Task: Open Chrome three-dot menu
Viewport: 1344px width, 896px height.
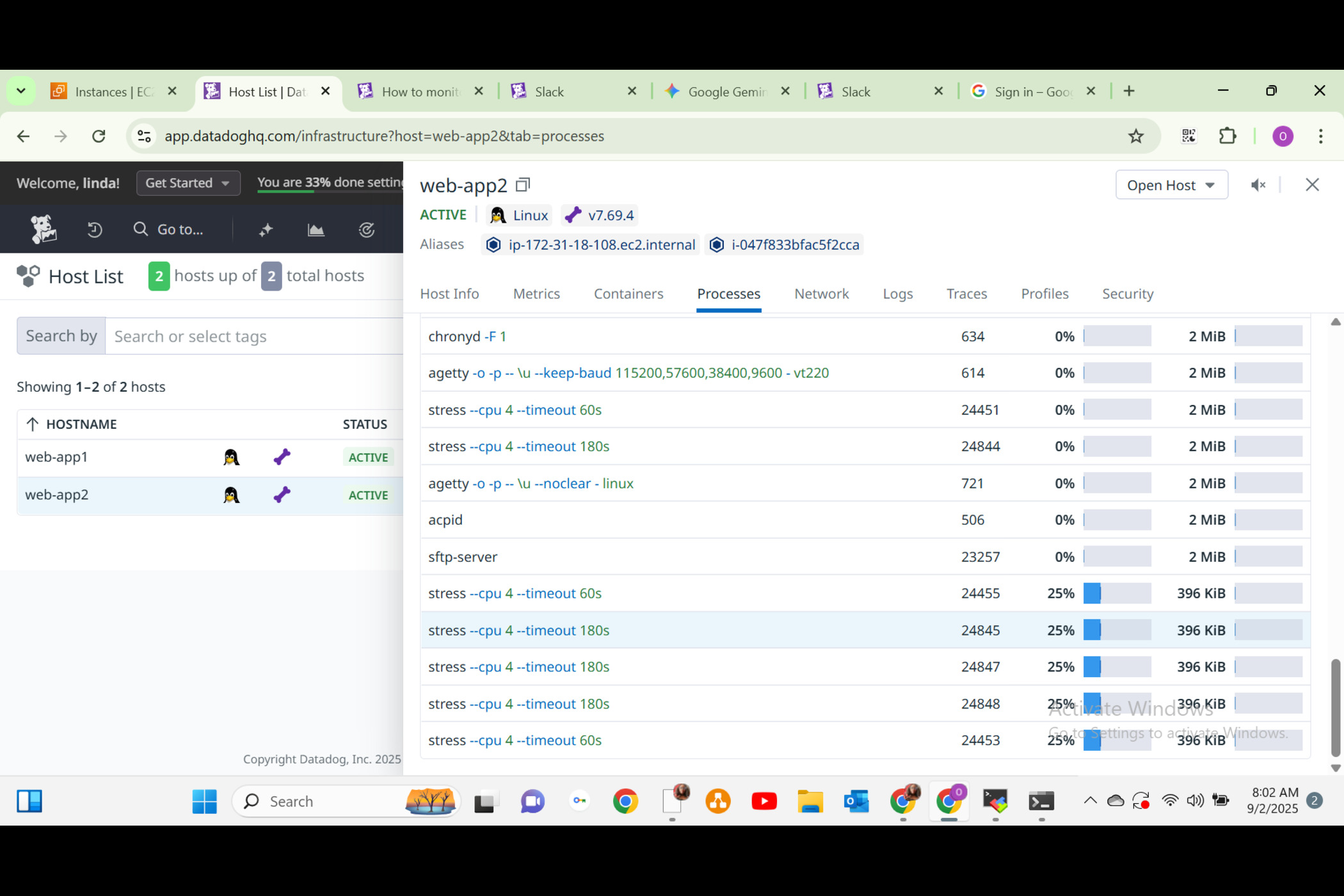Action: pos(1321,136)
